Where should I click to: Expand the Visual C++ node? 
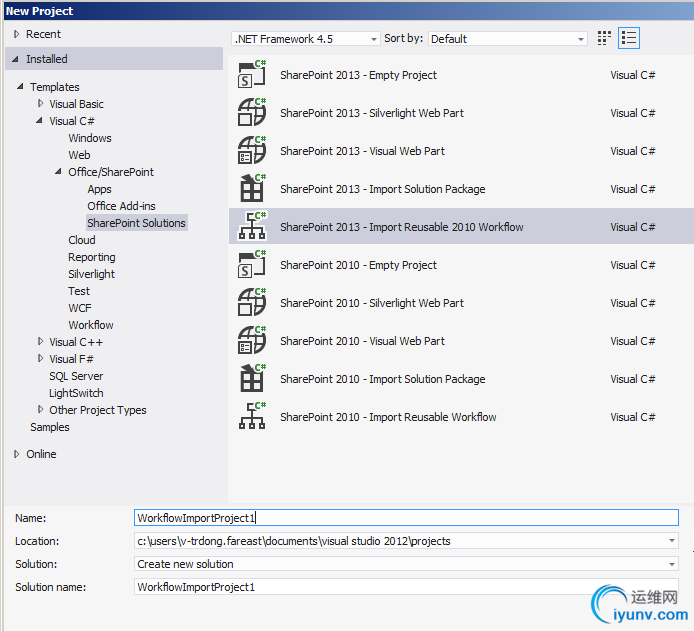(x=40, y=342)
